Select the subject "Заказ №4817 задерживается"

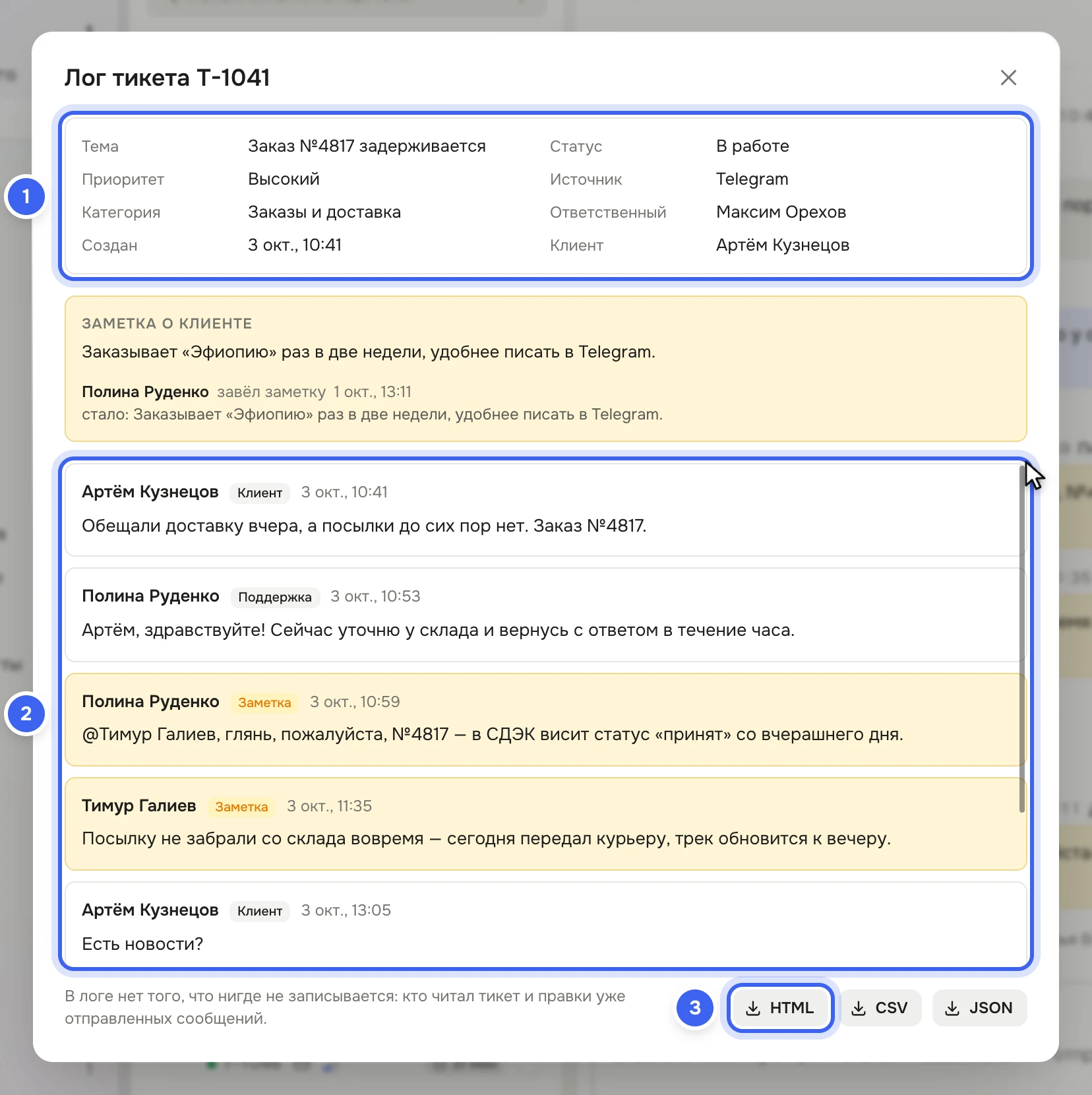click(367, 146)
